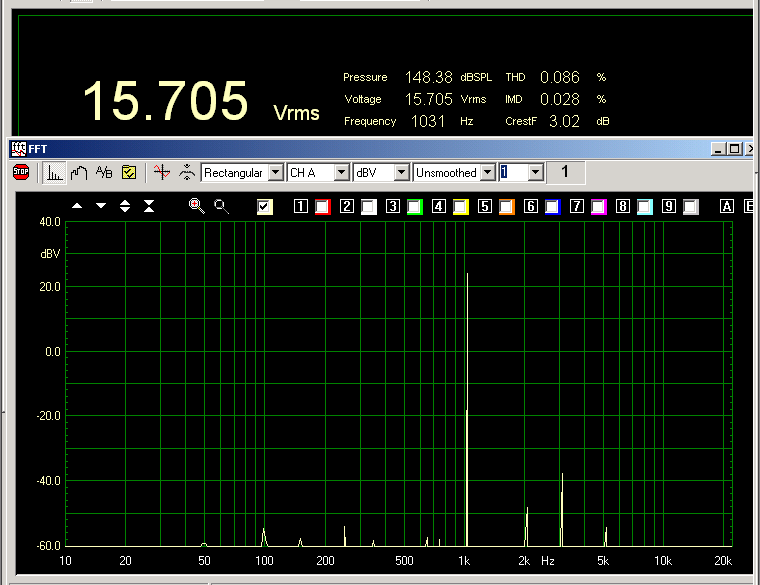Screen dimensions: 760x585
Task: Click the zoom-in magnifier icon
Action: 197,206
